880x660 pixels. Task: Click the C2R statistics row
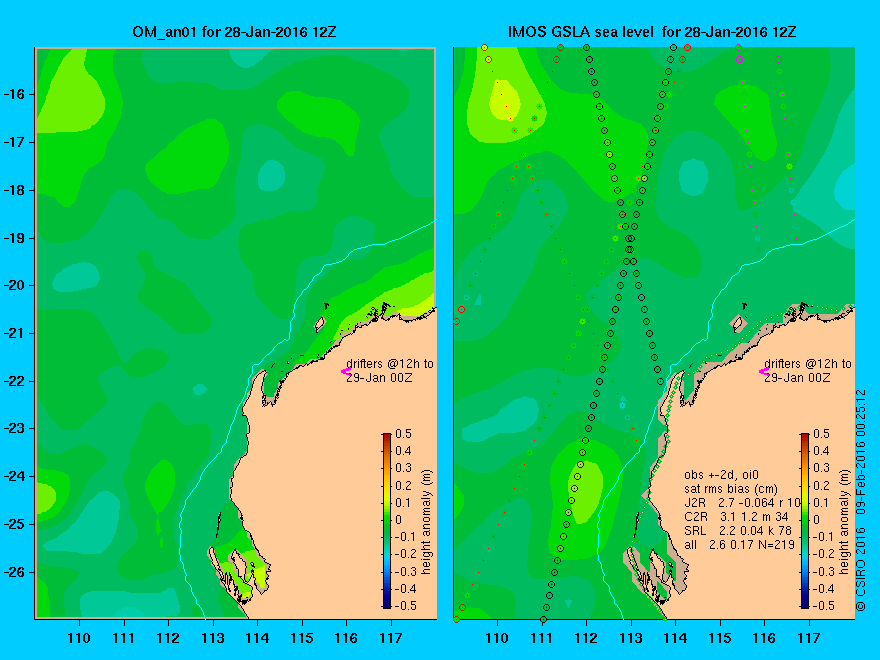(x=736, y=516)
